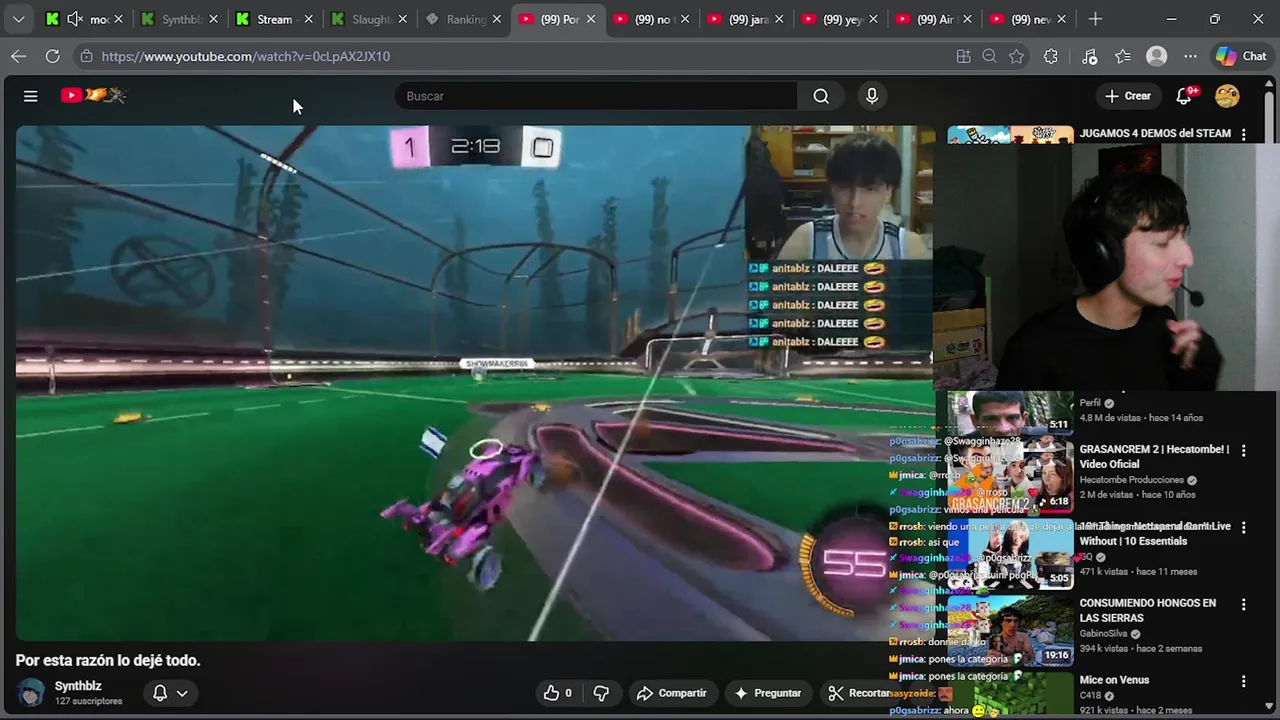Open the Synthblz channel name link
This screenshot has width=1280, height=720.
[78, 686]
